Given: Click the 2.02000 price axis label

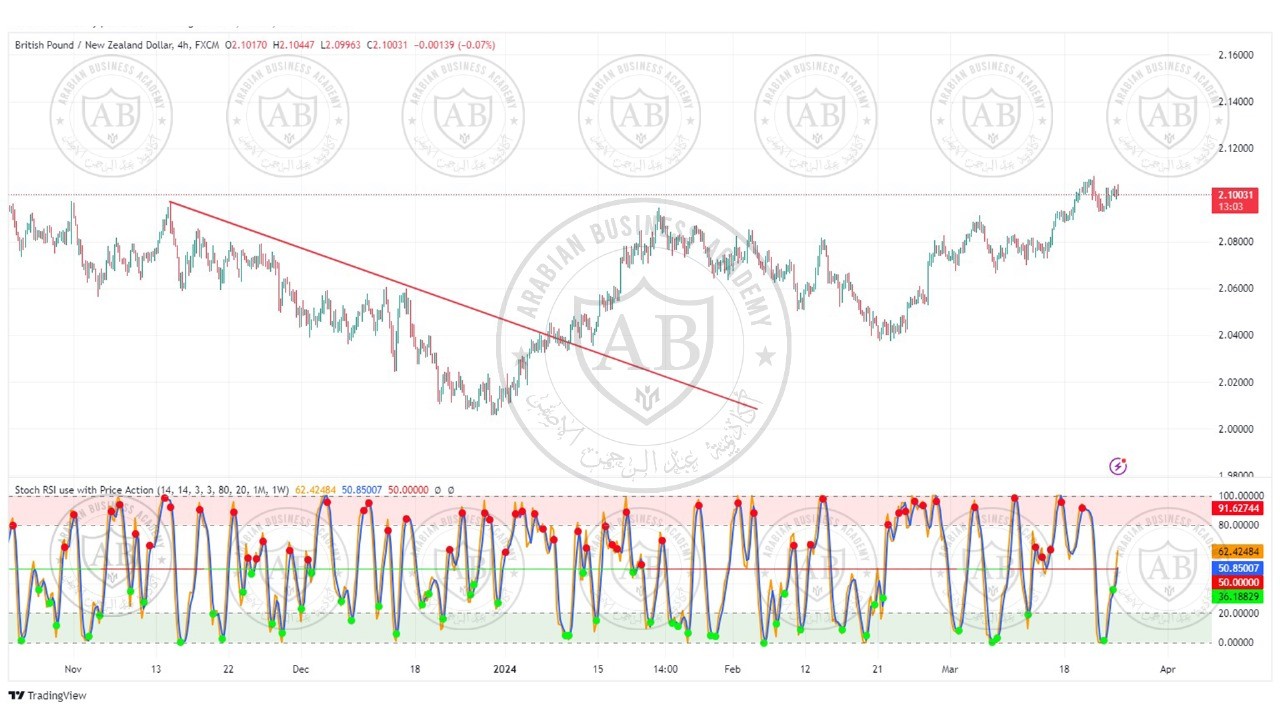Looking at the screenshot, I should (x=1234, y=382).
